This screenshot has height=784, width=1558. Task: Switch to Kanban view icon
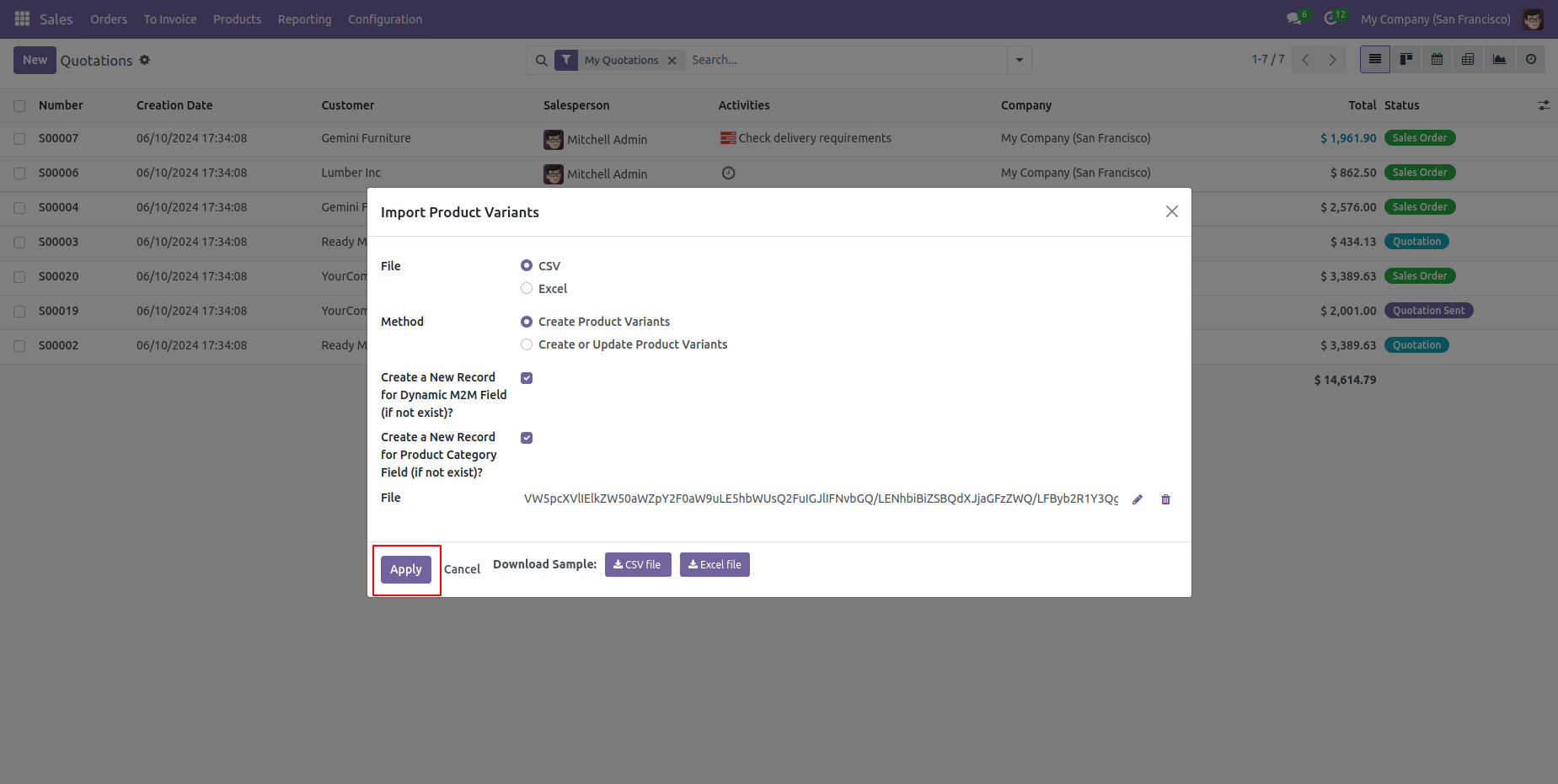click(x=1405, y=60)
